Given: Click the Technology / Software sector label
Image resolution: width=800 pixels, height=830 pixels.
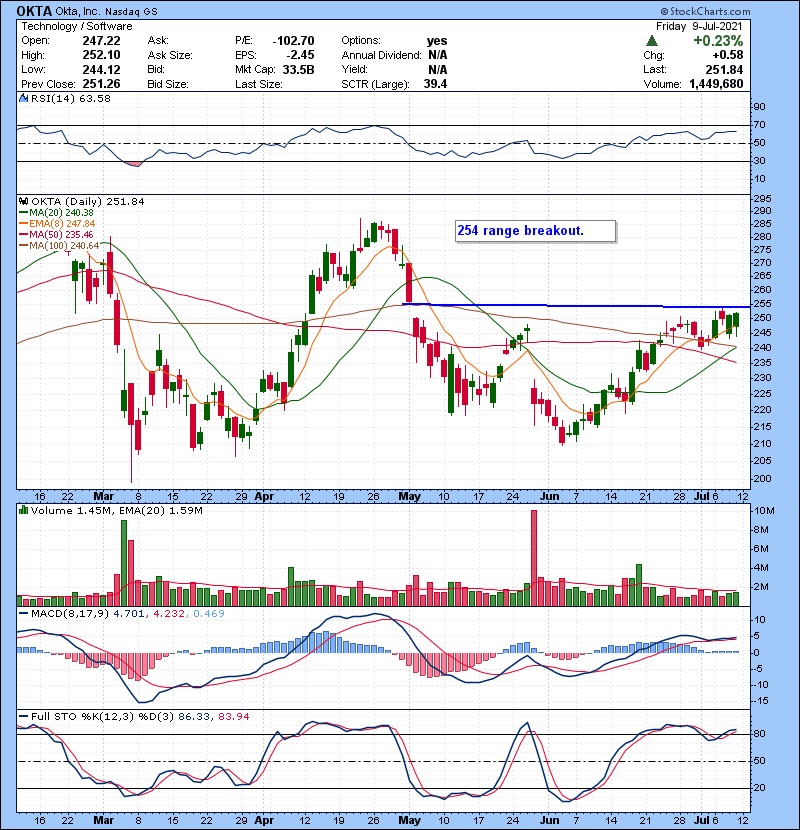Looking at the screenshot, I should [x=77, y=26].
